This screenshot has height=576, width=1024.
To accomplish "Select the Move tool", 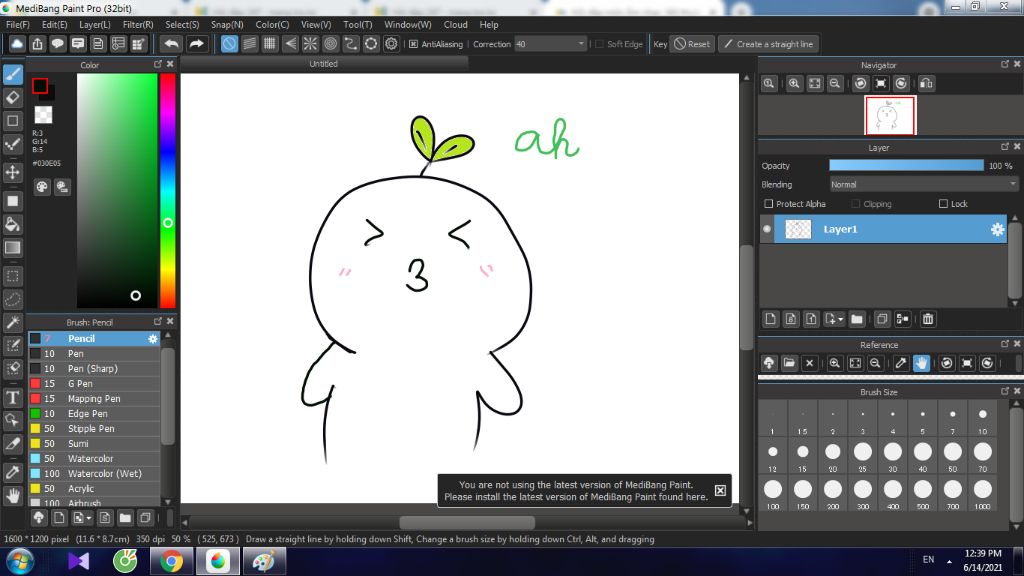I will [12, 172].
